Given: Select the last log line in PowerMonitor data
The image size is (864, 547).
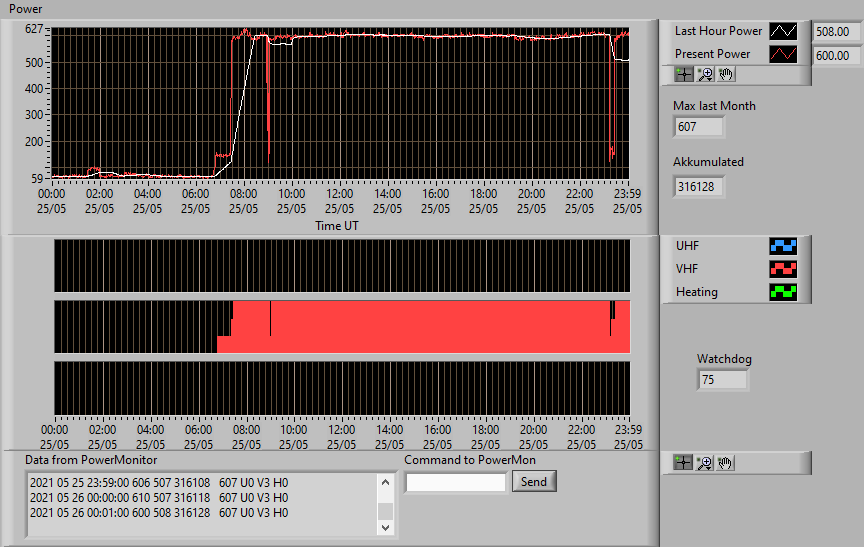Looking at the screenshot, I should [x=159, y=513].
